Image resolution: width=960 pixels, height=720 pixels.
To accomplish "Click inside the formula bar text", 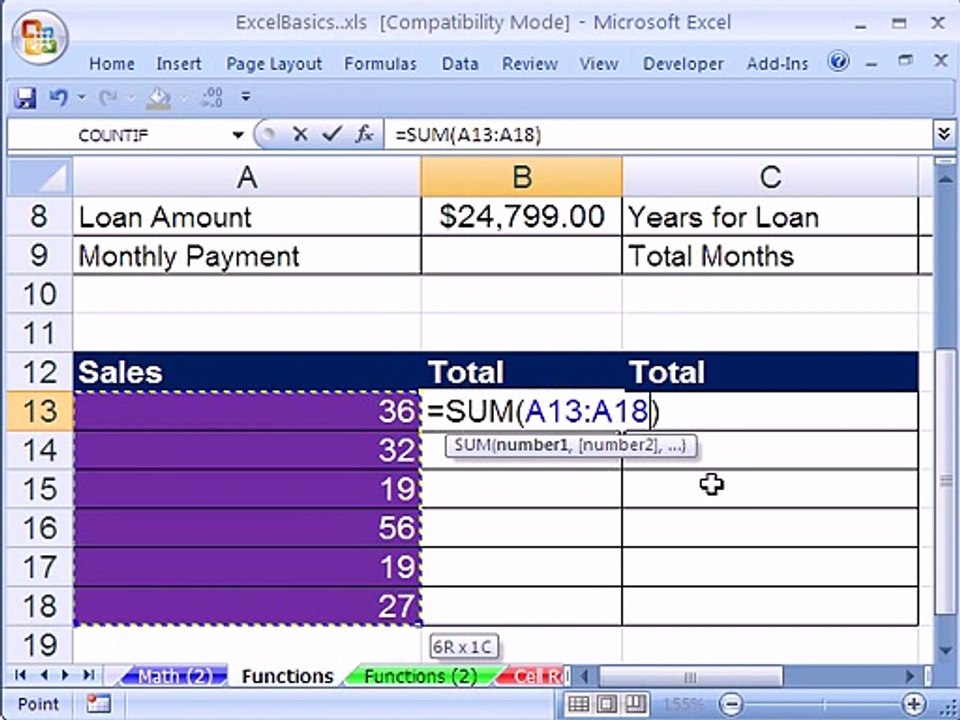I will click(468, 135).
